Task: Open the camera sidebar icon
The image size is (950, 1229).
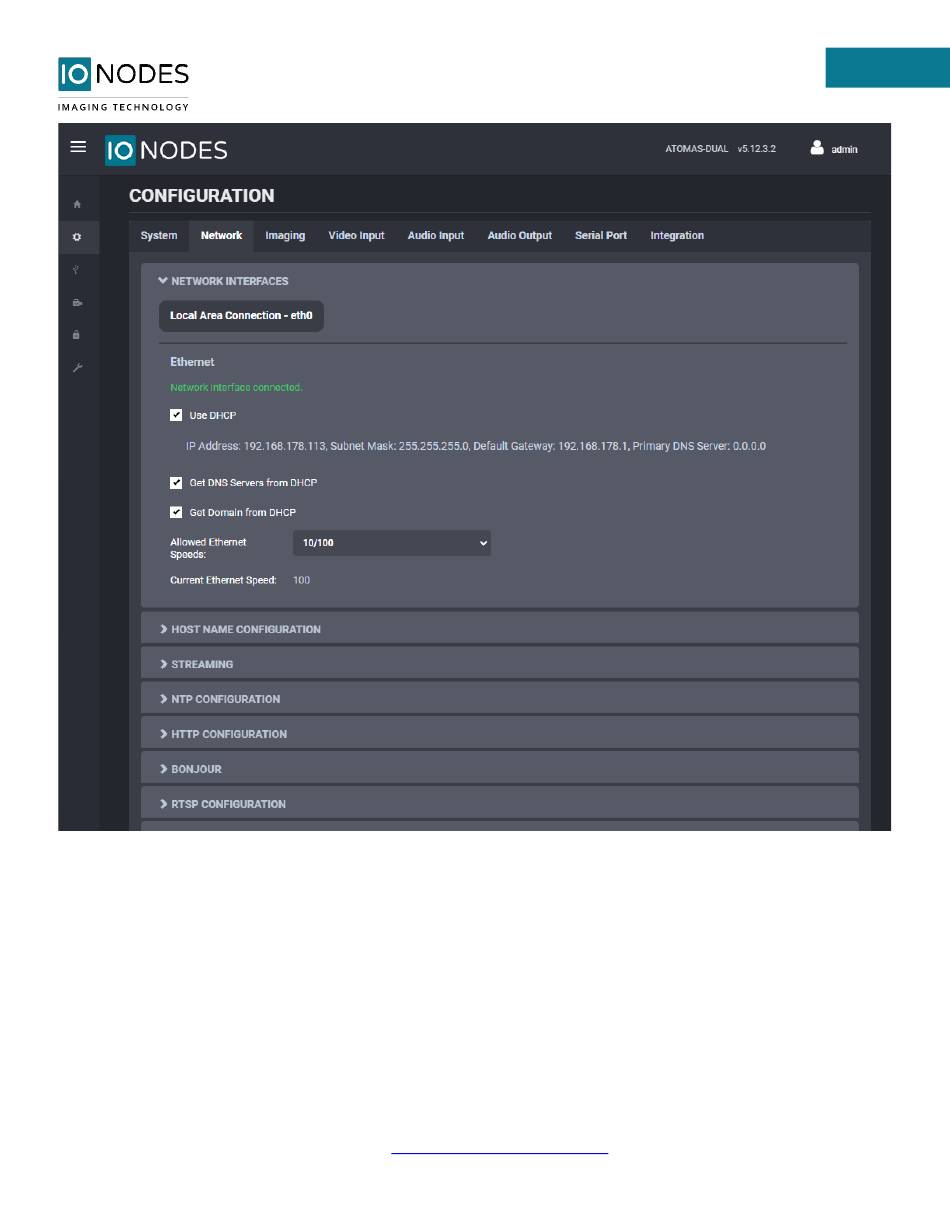Action: [77, 302]
